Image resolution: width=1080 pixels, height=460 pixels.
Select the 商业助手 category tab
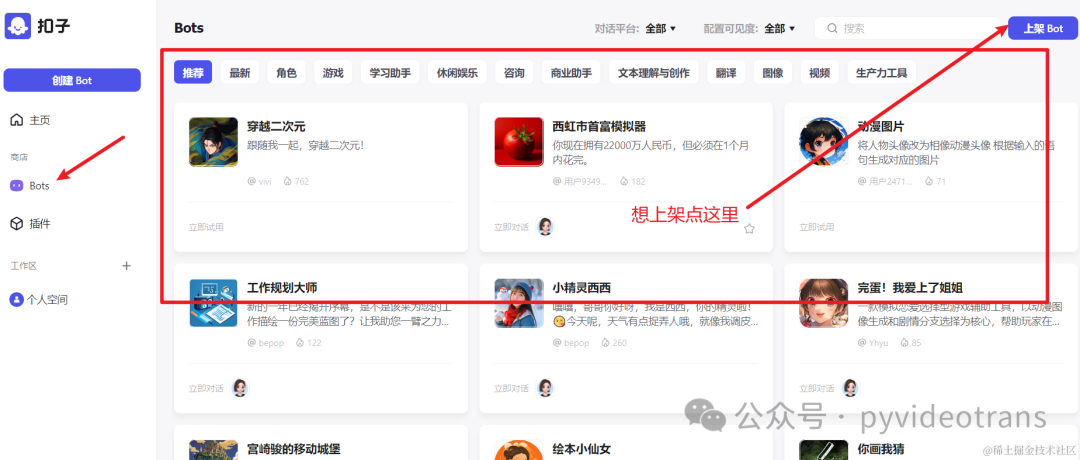pos(571,72)
